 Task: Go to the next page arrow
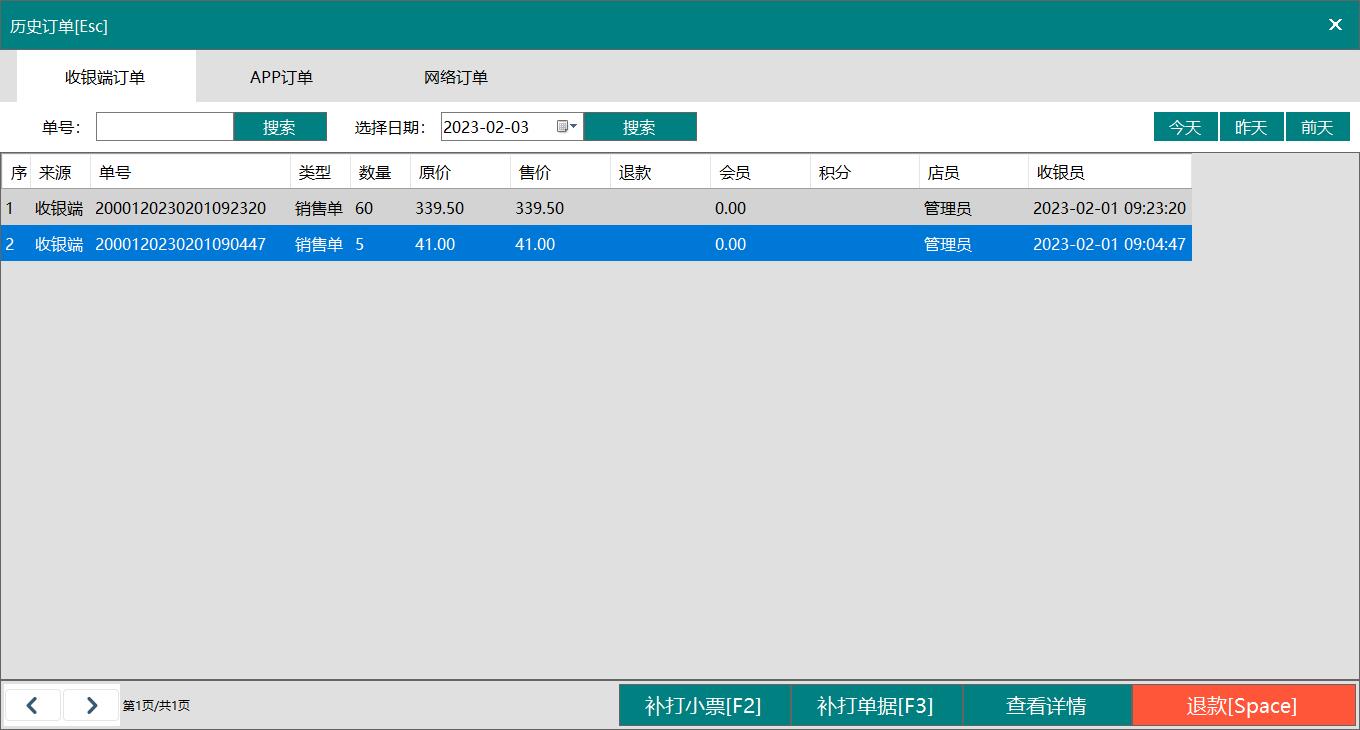91,705
